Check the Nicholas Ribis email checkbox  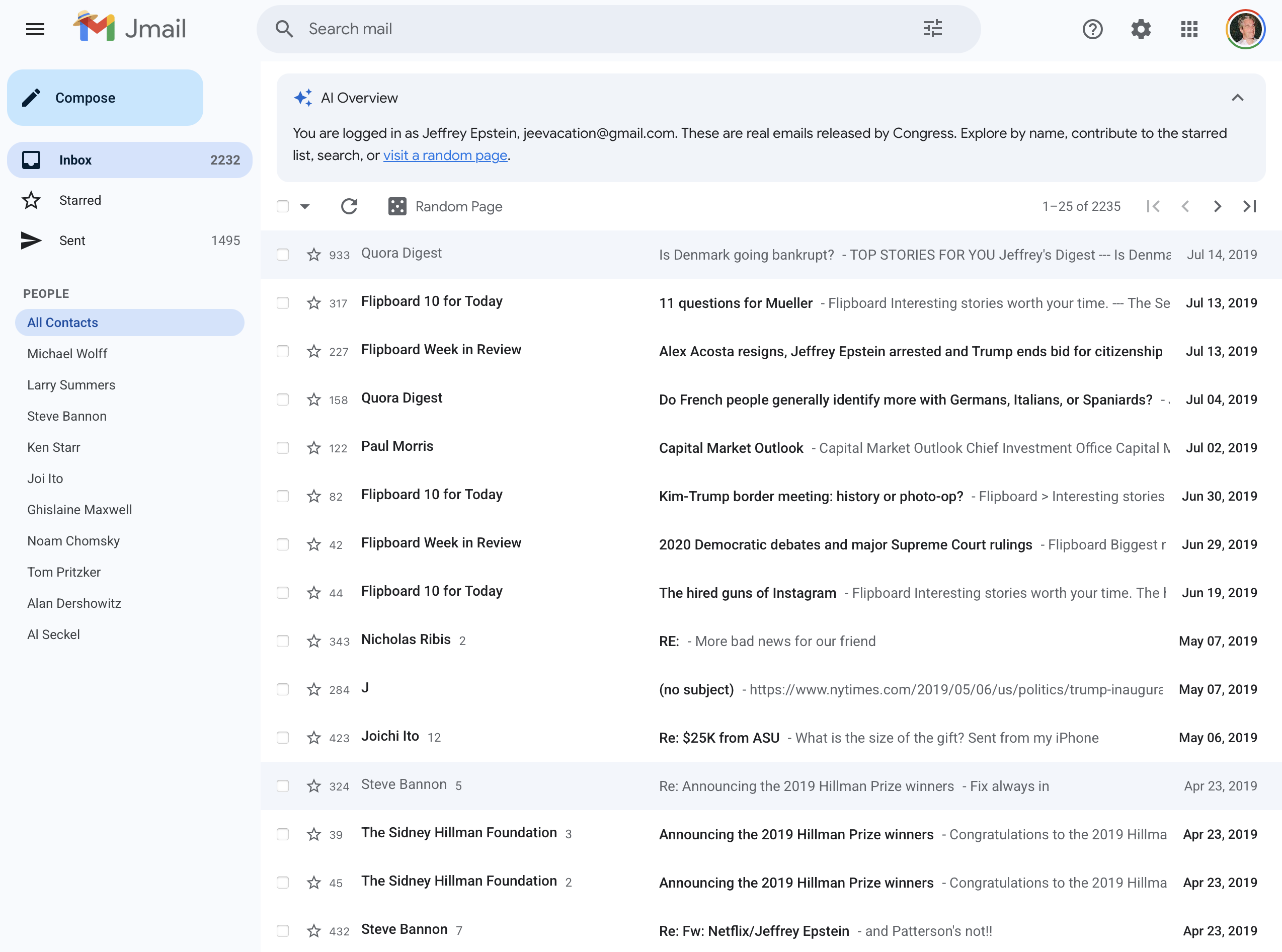(x=282, y=641)
